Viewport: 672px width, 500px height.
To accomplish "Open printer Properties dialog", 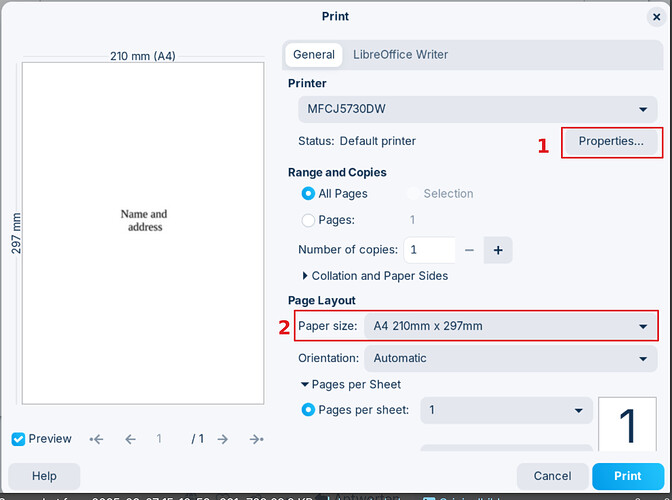I will pos(611,141).
